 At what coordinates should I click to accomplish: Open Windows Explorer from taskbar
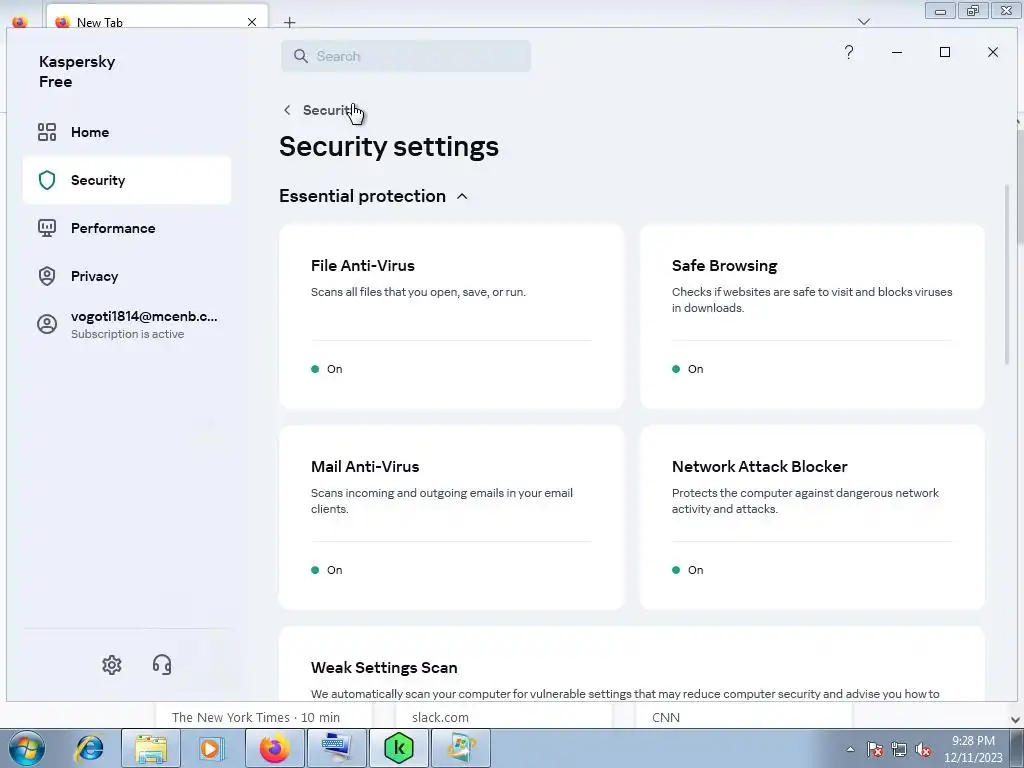click(151, 748)
